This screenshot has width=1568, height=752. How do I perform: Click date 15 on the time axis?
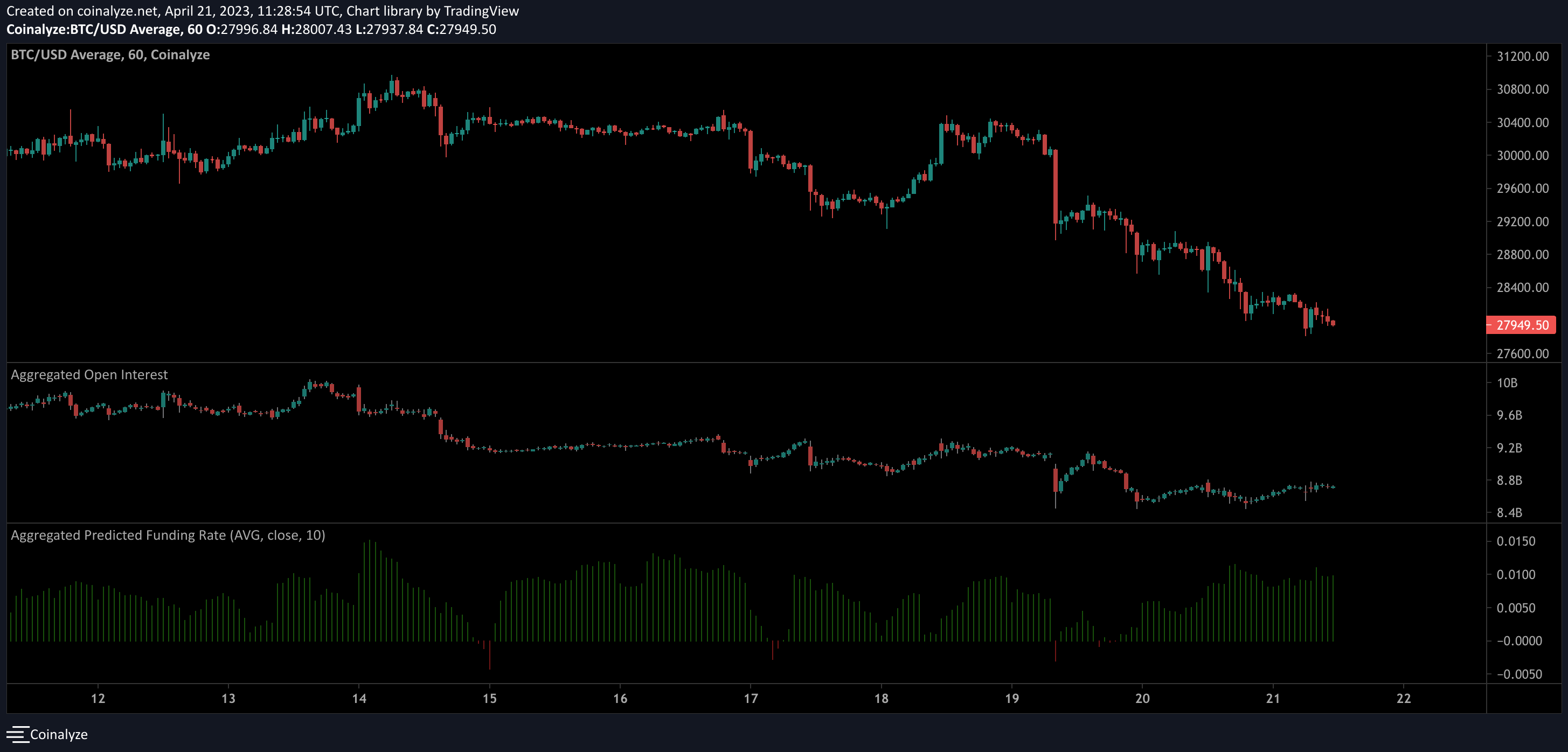click(489, 699)
